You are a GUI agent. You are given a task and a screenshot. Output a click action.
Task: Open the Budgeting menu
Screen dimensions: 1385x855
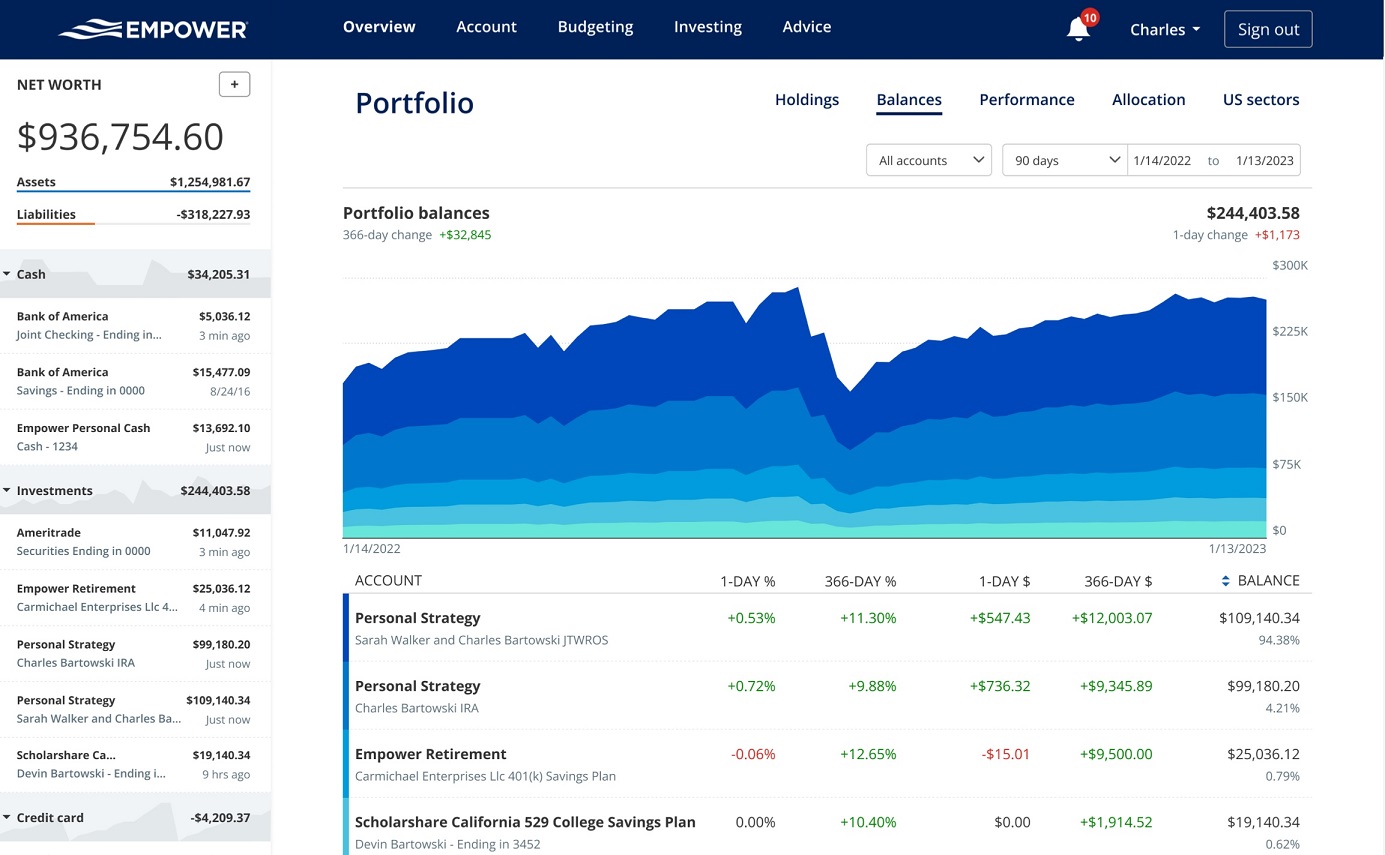pos(595,27)
